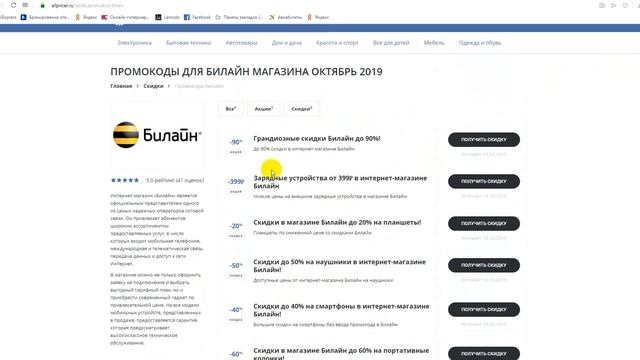Click the 5.0 рейтинг (41 оценок) text
Image resolution: width=640 pixels, height=360 pixels.
[x=175, y=180]
